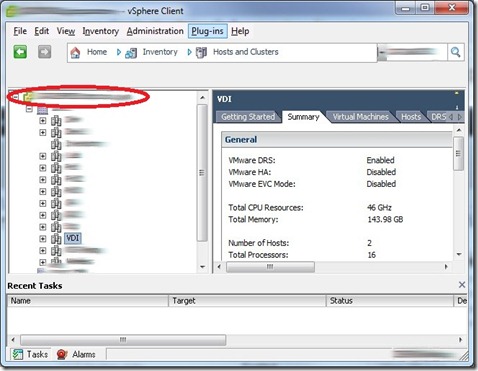478x371 pixels.
Task: Click the grey Forward navigation arrow
Action: point(44,52)
